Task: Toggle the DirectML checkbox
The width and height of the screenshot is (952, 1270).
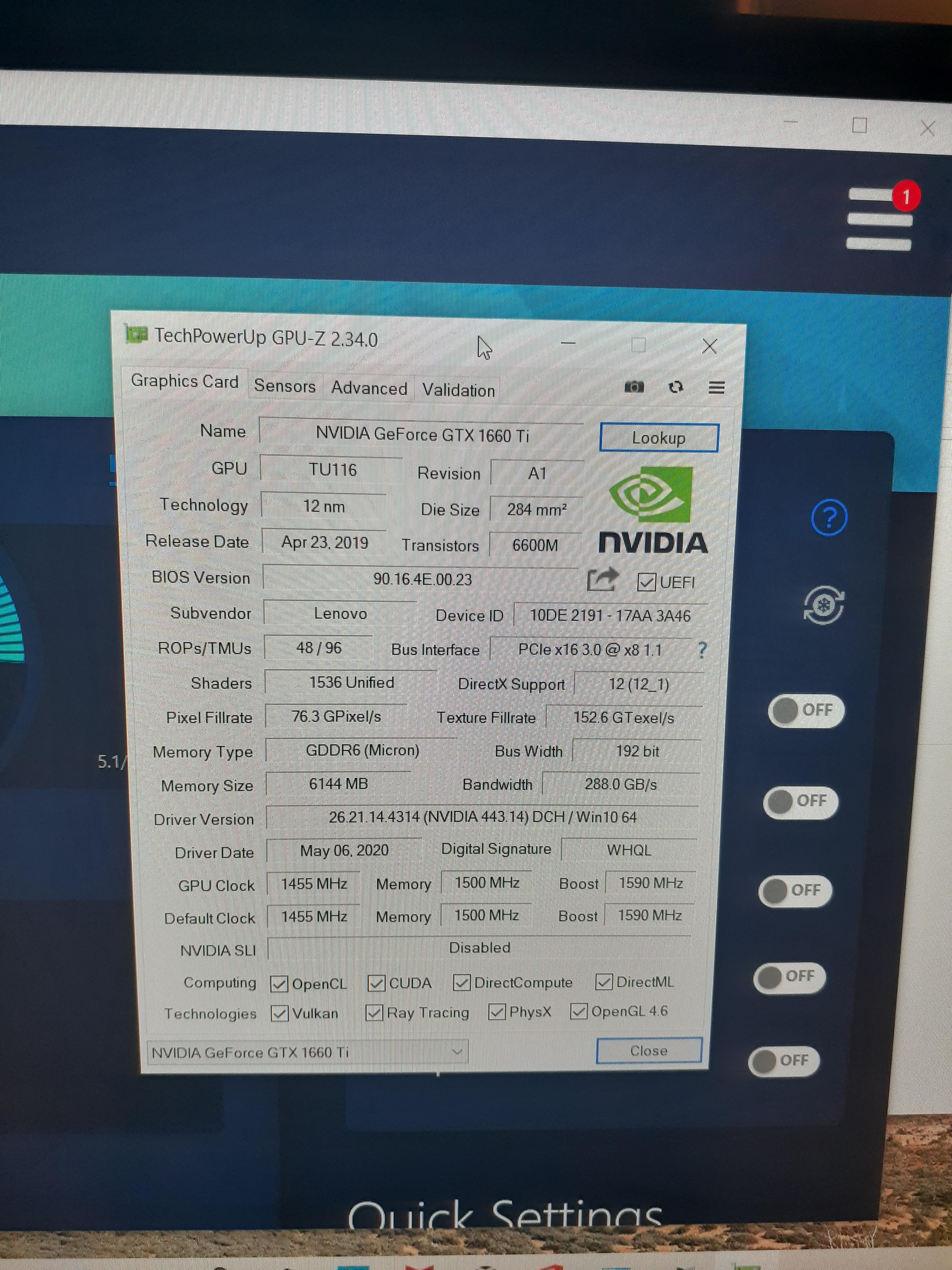Action: [604, 982]
